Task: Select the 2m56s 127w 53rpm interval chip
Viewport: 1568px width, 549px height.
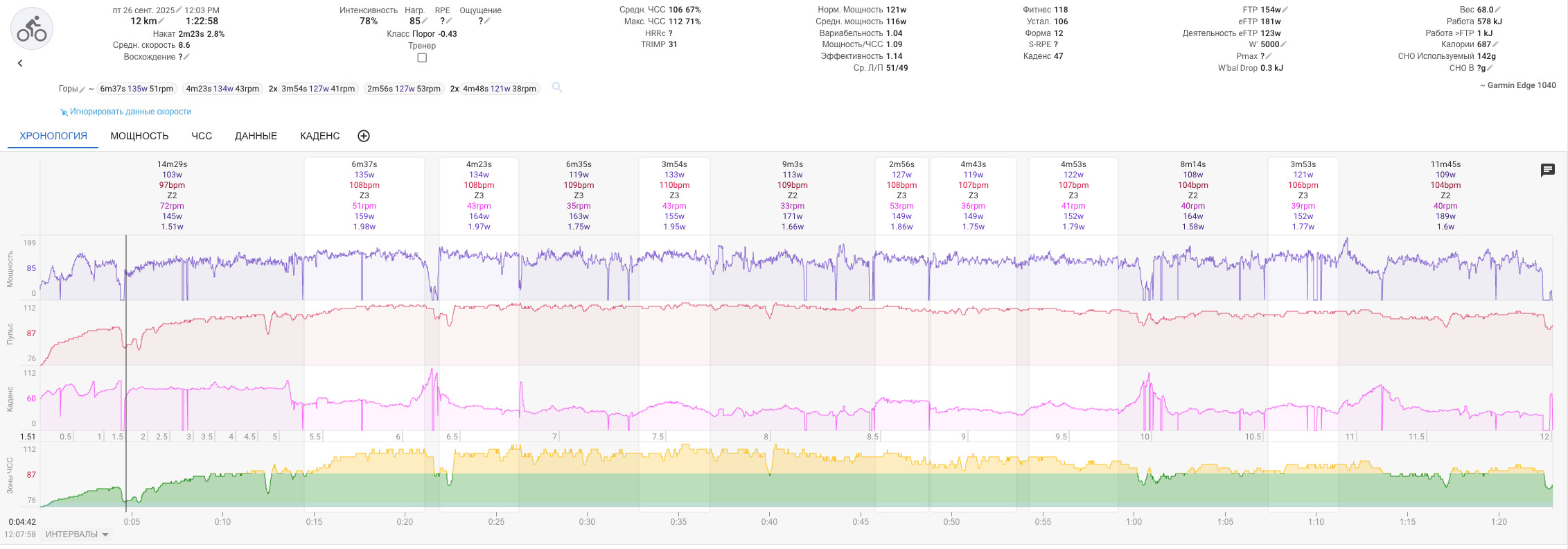Action: (404, 89)
